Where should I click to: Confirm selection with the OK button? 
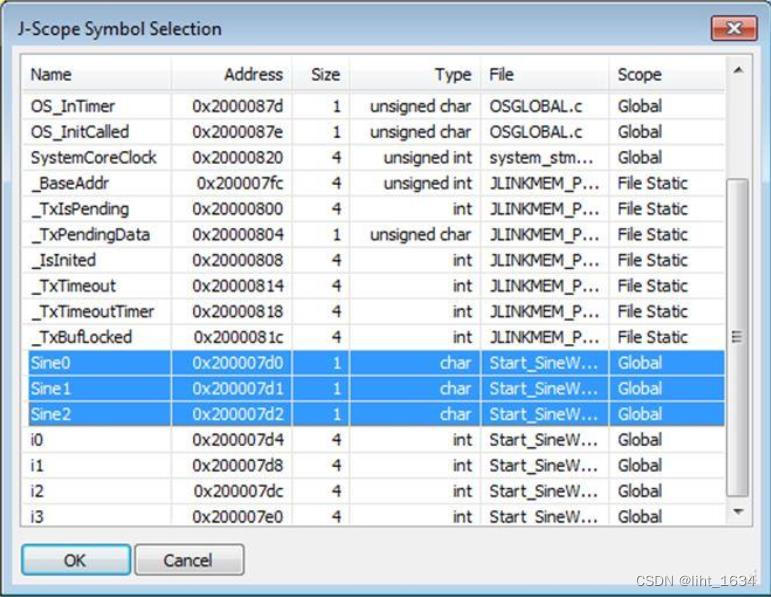pos(76,560)
